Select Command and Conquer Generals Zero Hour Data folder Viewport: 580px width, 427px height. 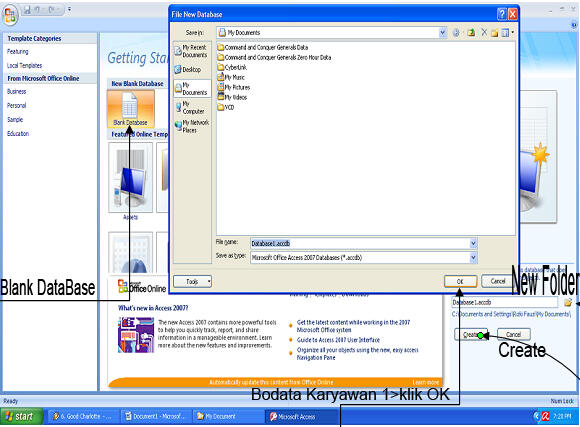click(x=274, y=57)
